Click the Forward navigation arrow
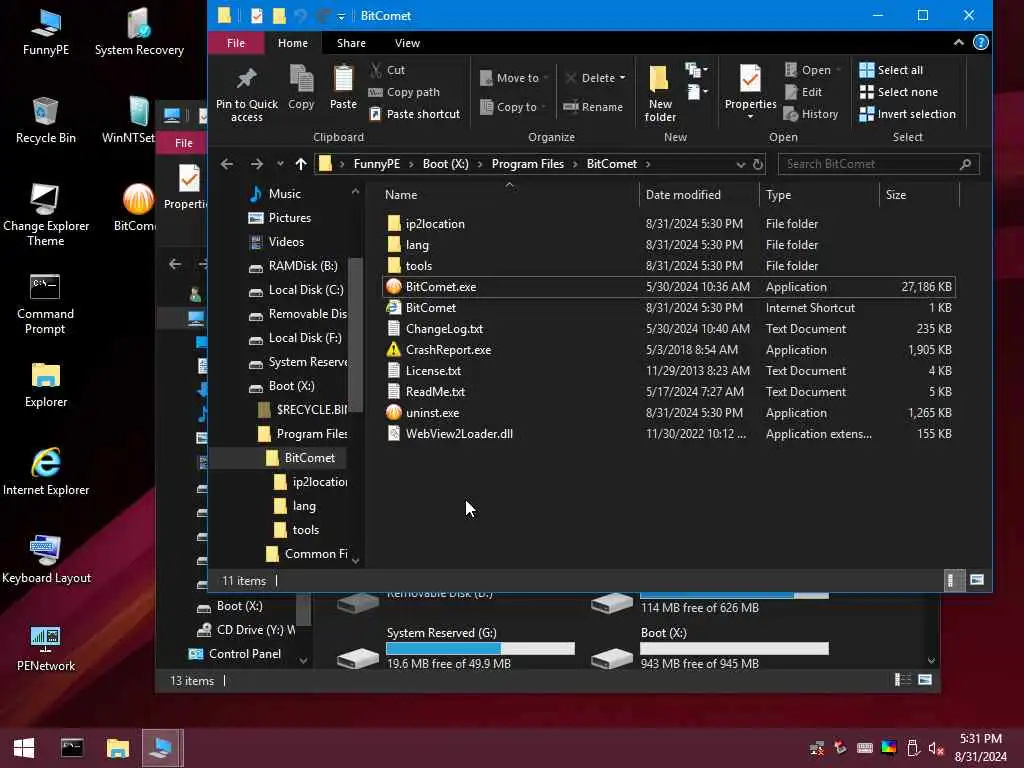 tap(257, 164)
